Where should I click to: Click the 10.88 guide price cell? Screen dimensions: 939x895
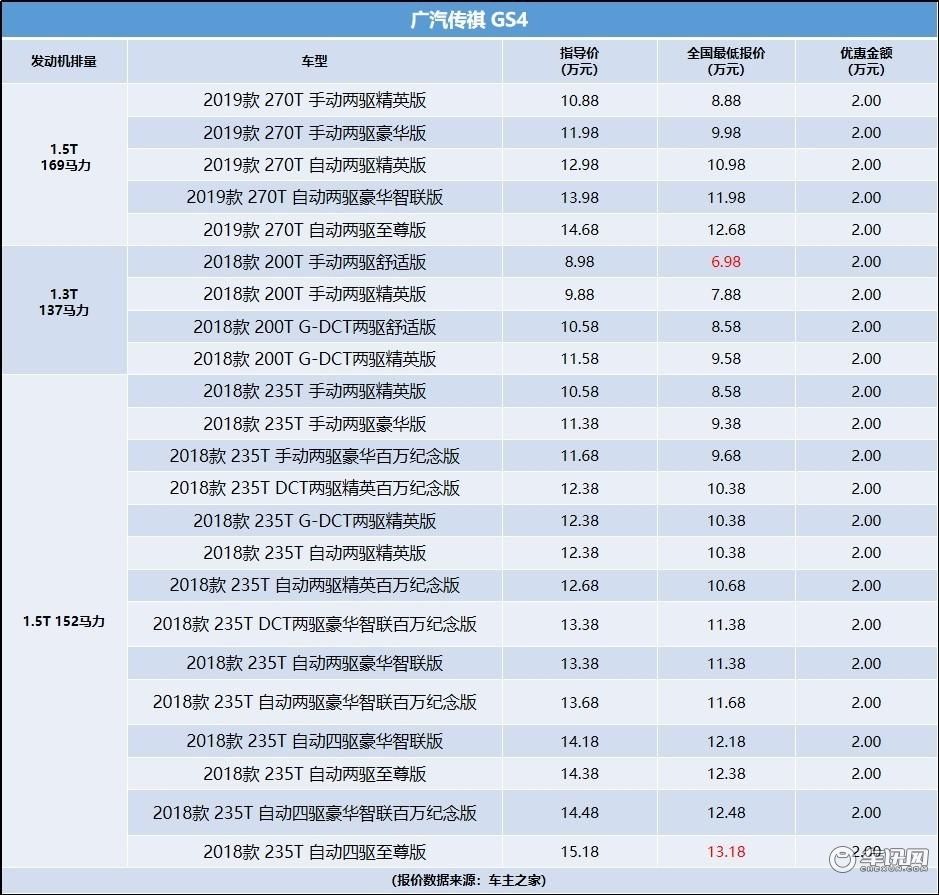click(579, 100)
